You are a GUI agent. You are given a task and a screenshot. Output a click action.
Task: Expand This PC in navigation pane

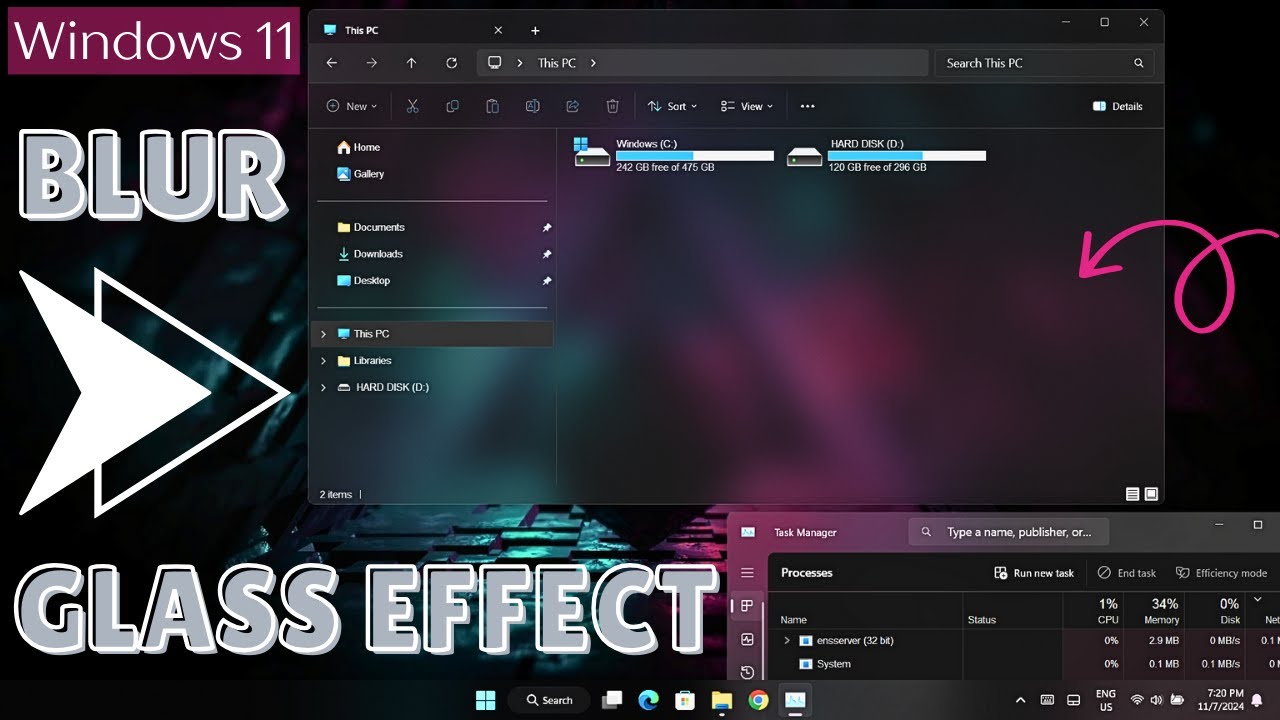coord(323,334)
